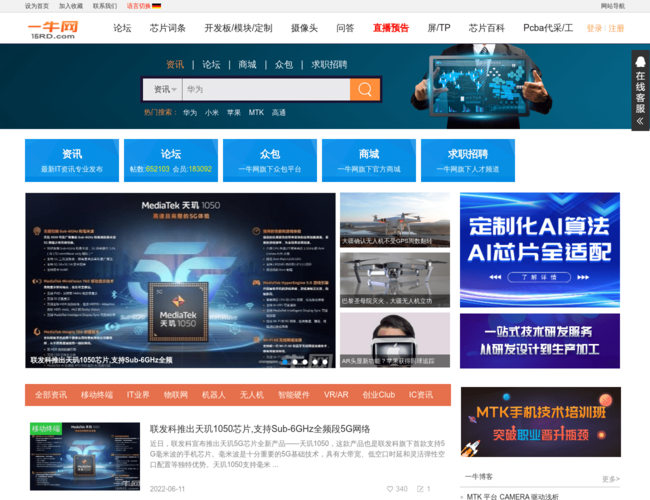Click the heart like icon showing 340

[390, 489]
